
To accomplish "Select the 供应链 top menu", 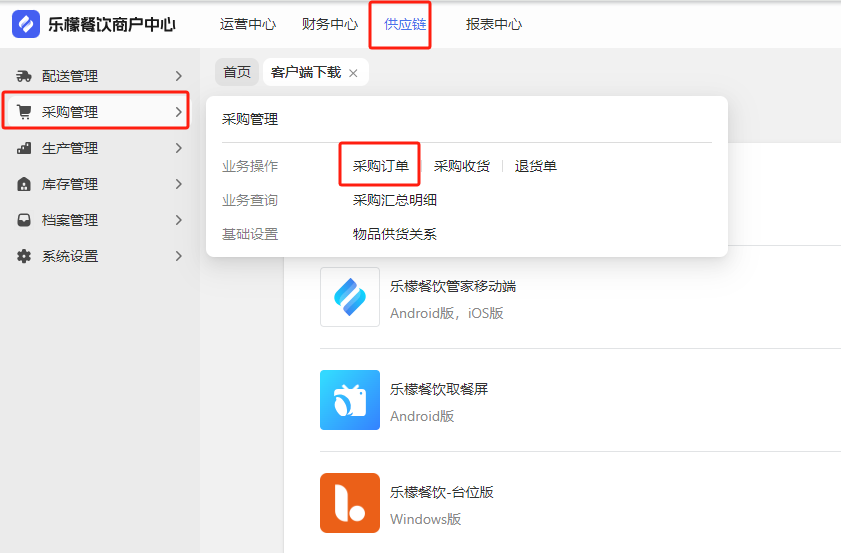I will point(405,24).
